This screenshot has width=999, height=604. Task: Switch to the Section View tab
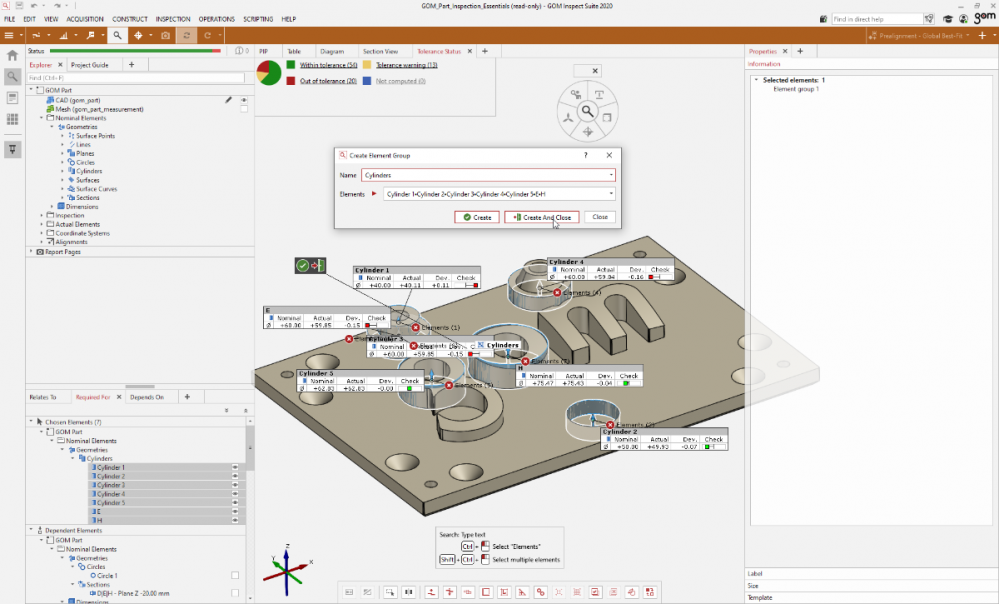380,51
